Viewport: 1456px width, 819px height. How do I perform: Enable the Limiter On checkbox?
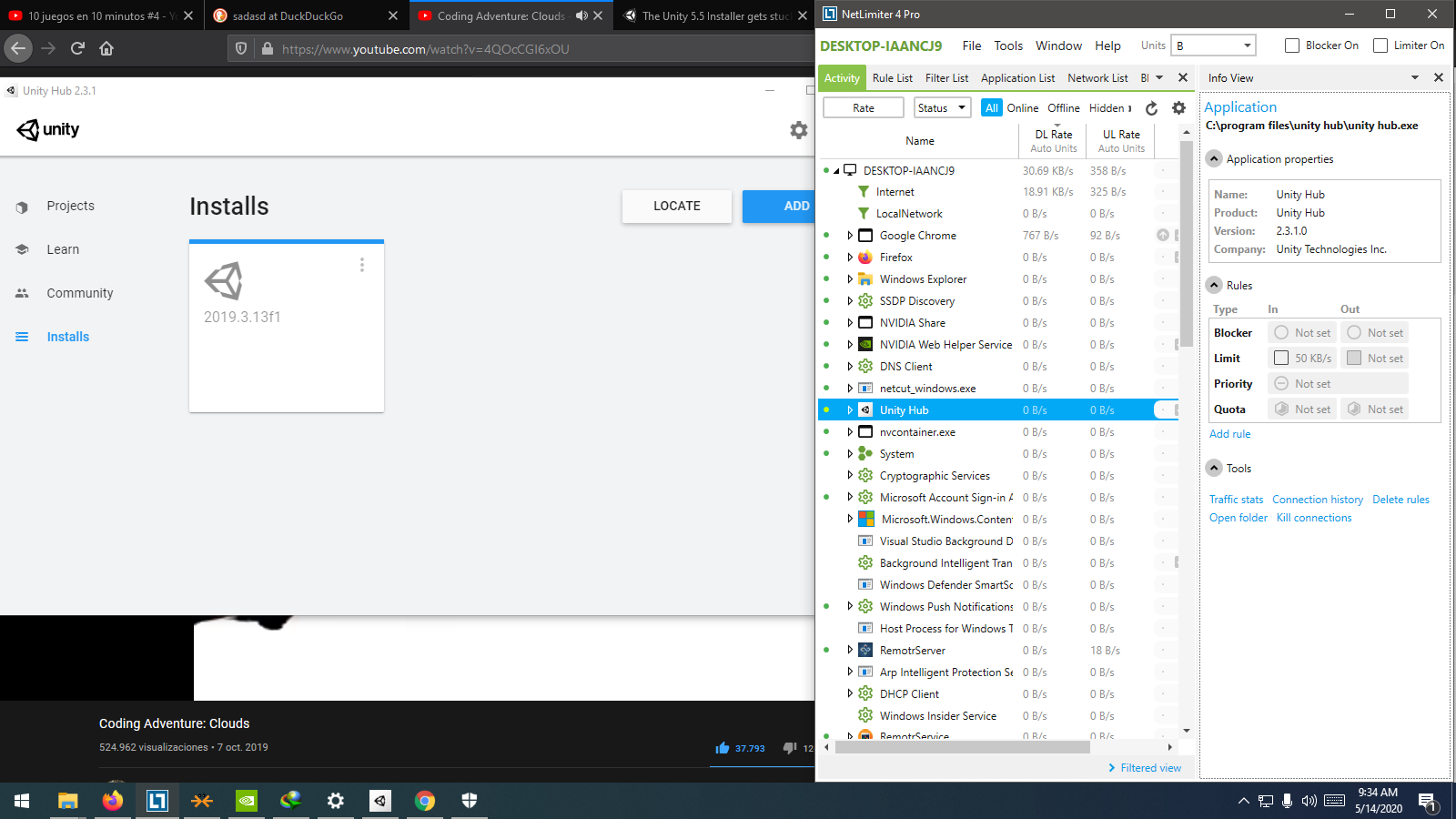coord(1380,45)
